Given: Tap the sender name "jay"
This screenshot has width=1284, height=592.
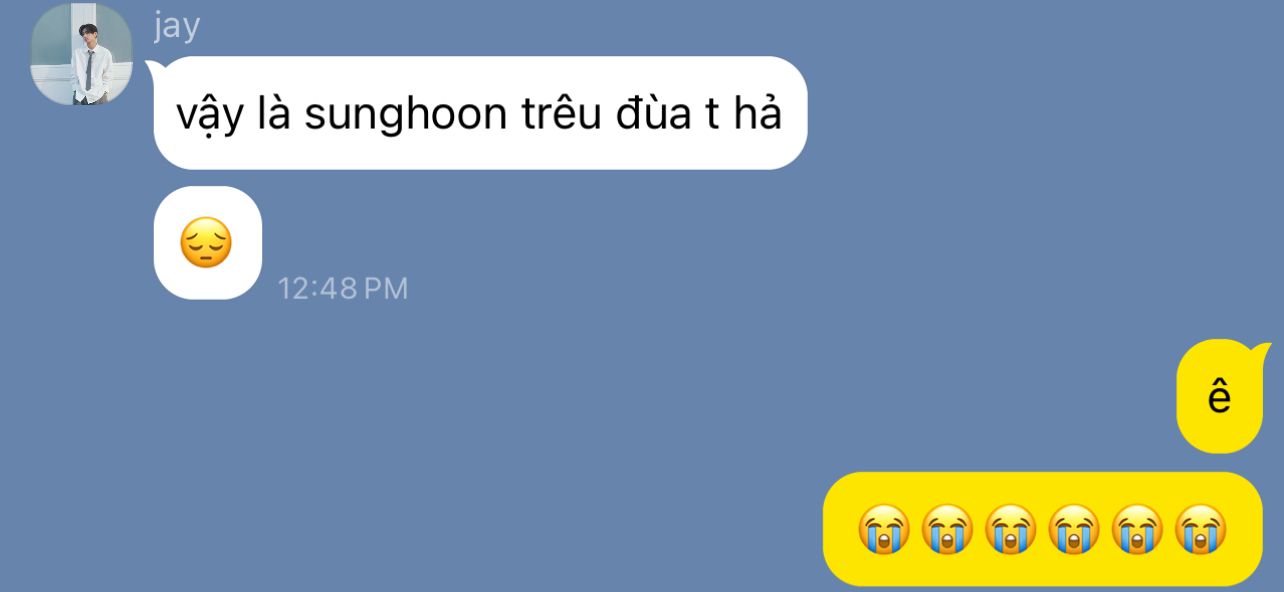Looking at the screenshot, I should [x=177, y=27].
